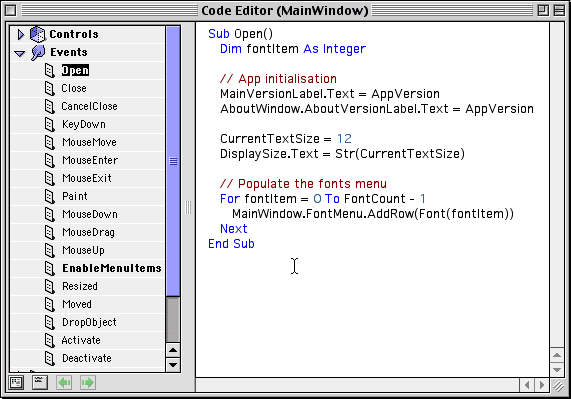Click the pane splitter handle
This screenshot has height=399, width=571.
[188, 208]
